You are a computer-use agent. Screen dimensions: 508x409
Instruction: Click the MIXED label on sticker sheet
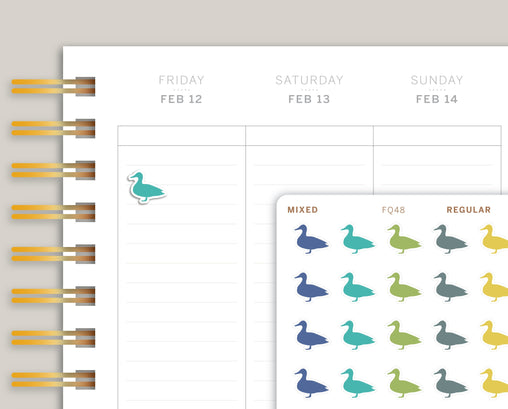click(x=303, y=210)
